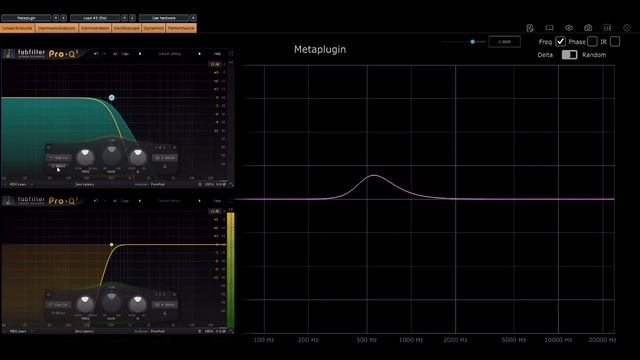The width and height of the screenshot is (640, 360).
Task: Enable the IR checkbox
Action: coord(615,42)
